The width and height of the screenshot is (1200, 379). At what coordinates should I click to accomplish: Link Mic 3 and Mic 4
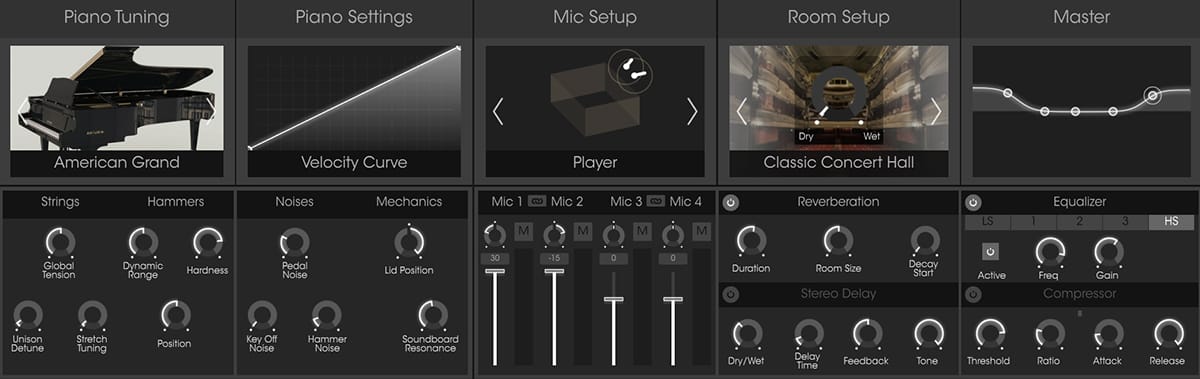click(x=655, y=201)
